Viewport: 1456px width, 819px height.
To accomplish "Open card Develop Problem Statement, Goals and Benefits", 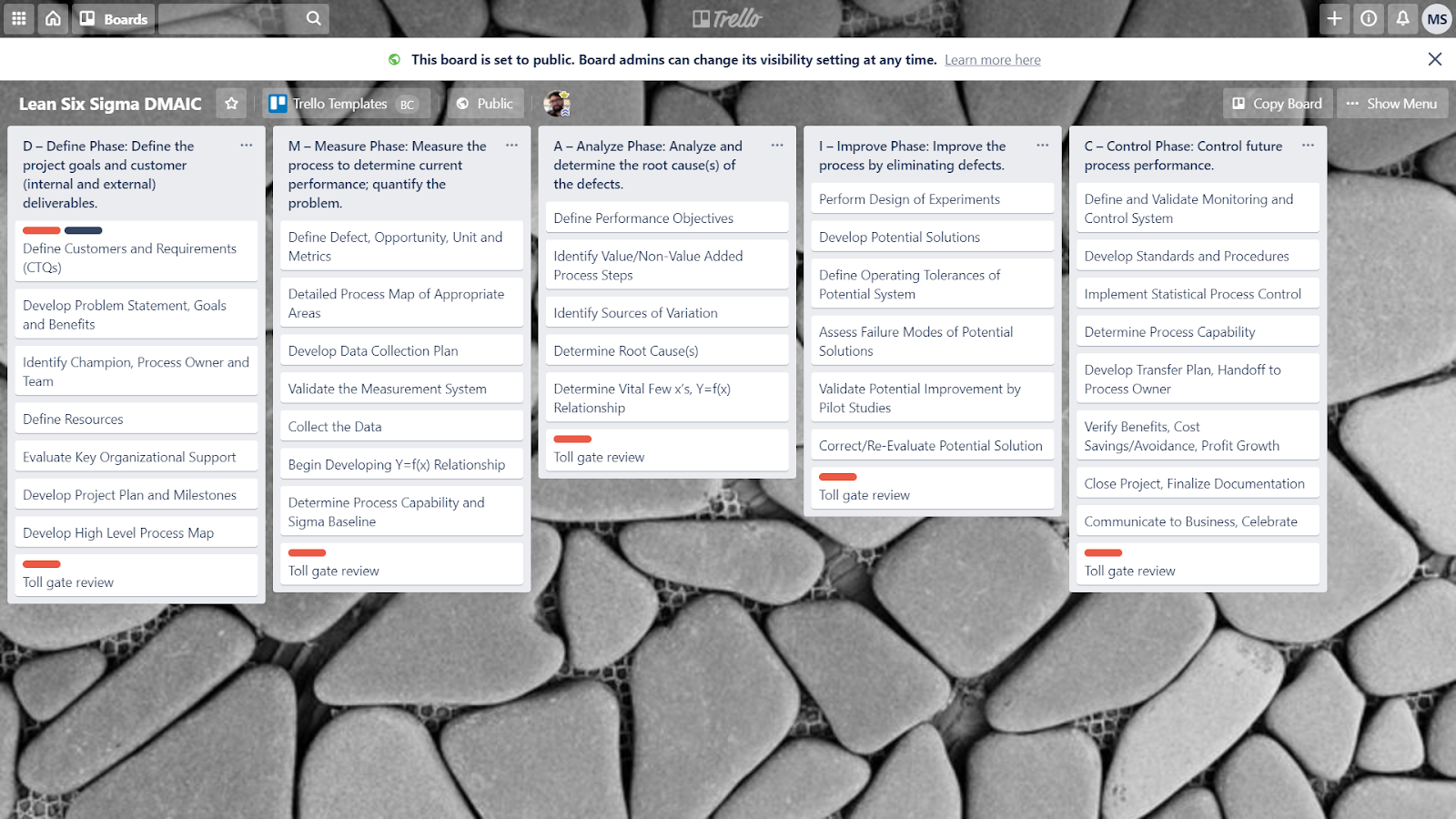I will 136,315.
